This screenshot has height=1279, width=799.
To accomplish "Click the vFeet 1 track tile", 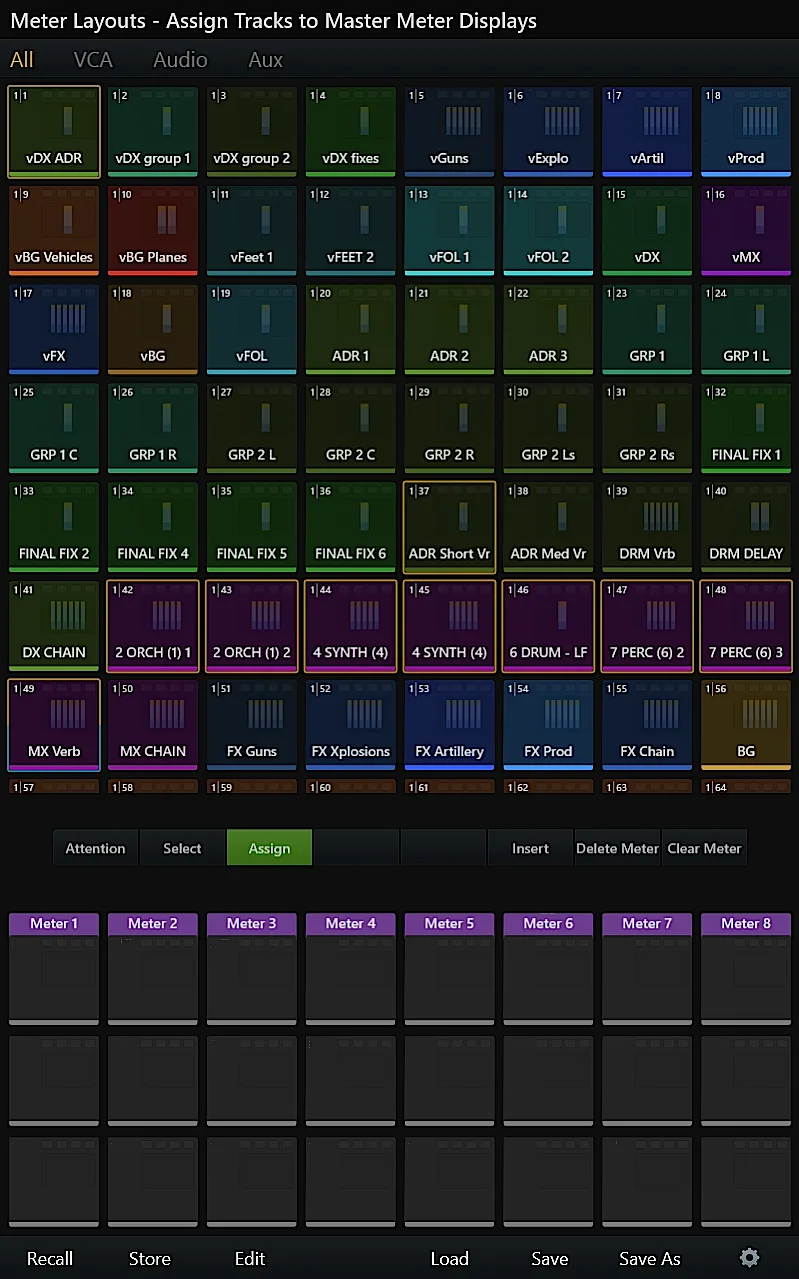I will [x=252, y=231].
